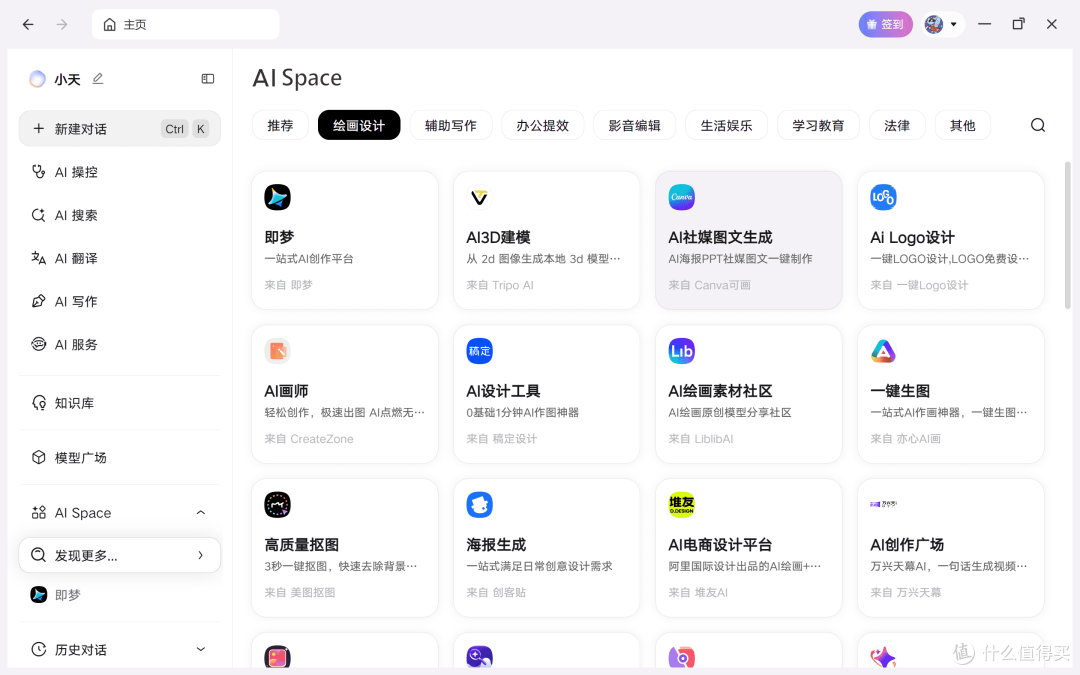Screen dimensions: 1080x675
Task: Open the AI3D建模 card title
Action: point(498,238)
